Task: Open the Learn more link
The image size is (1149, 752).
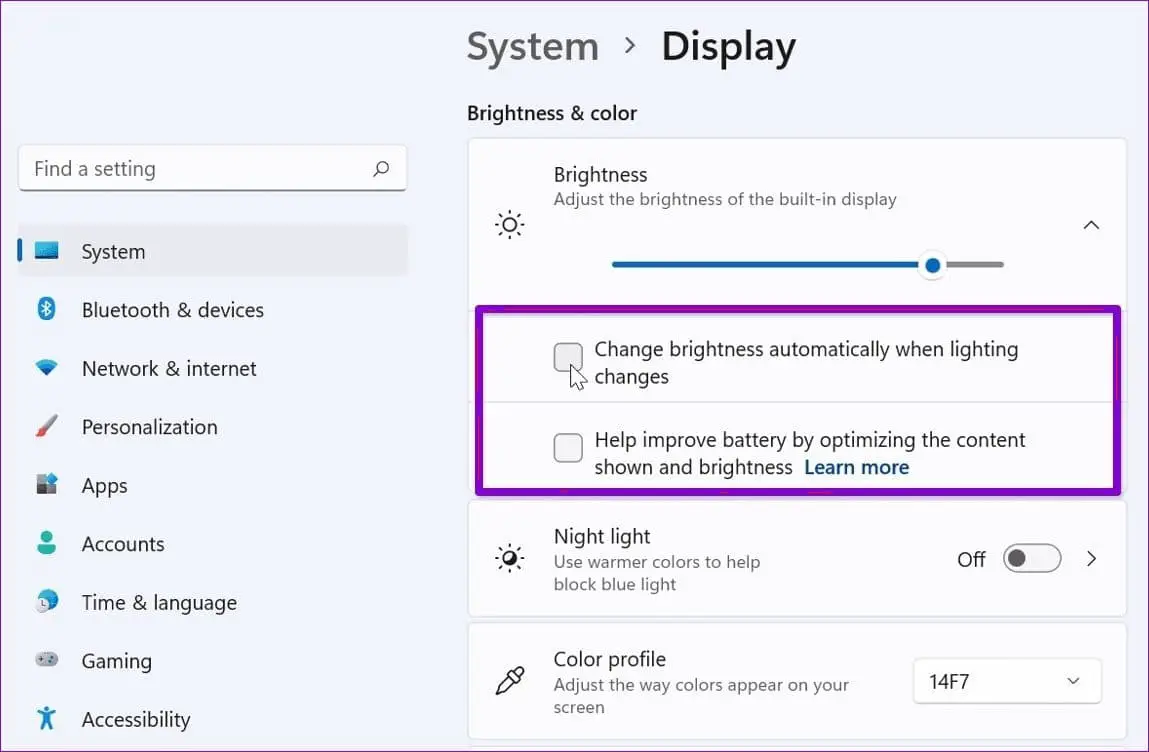Action: [x=856, y=467]
